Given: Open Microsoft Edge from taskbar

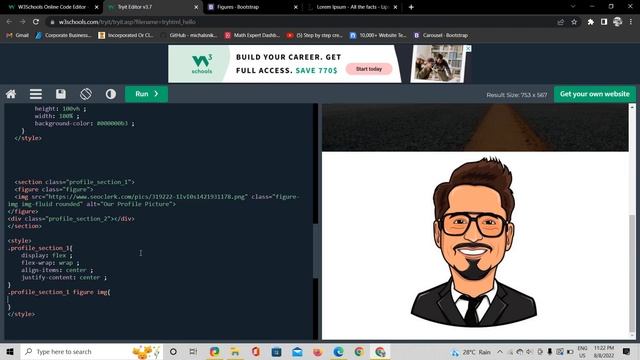Looking at the screenshot, I should (338, 351).
